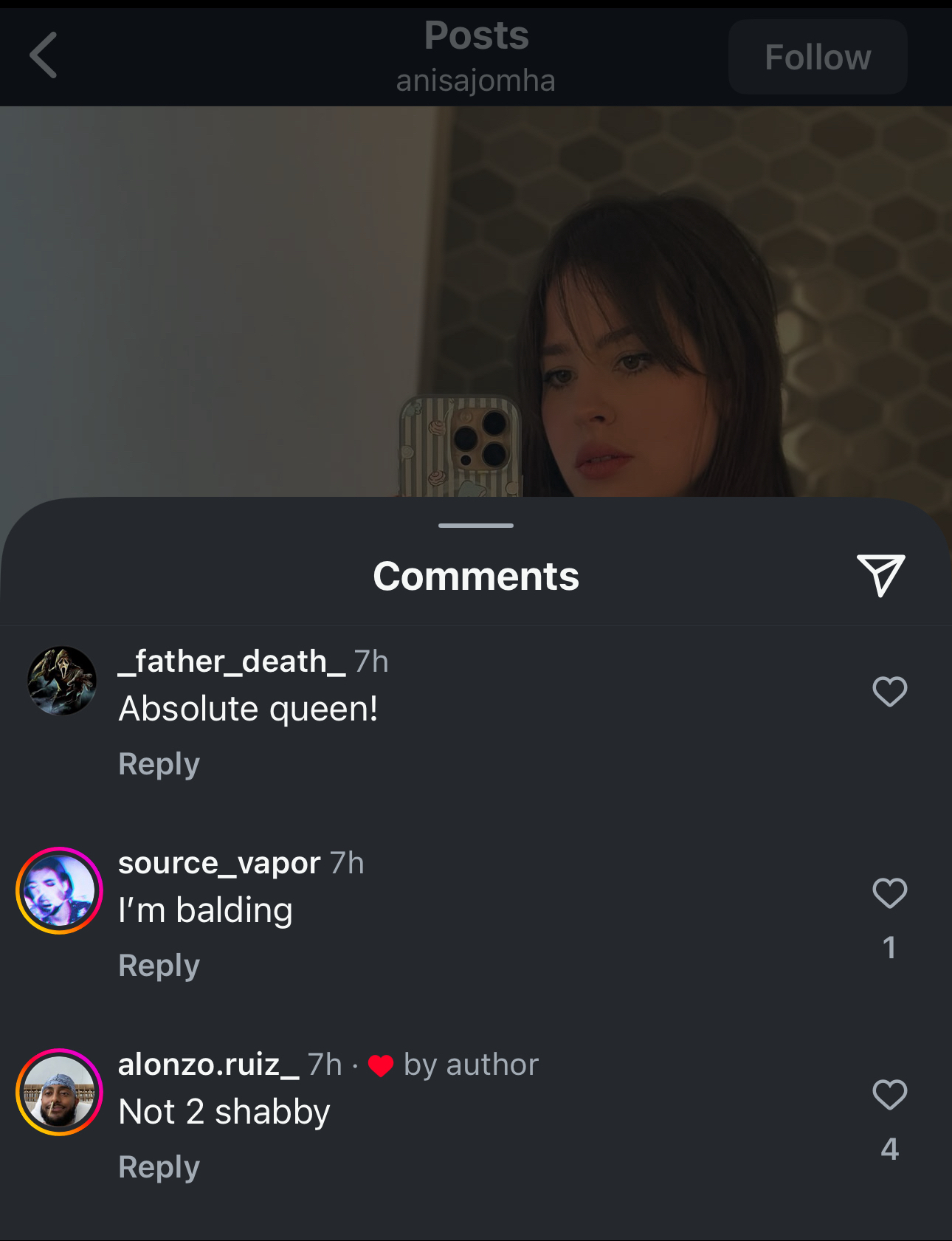Tap the Follow button

click(818, 57)
